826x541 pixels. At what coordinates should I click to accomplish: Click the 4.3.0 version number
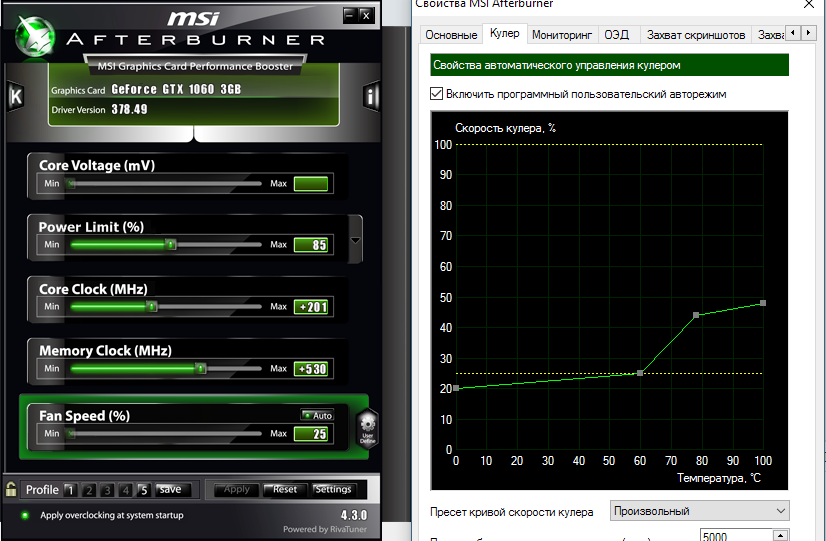tap(353, 515)
